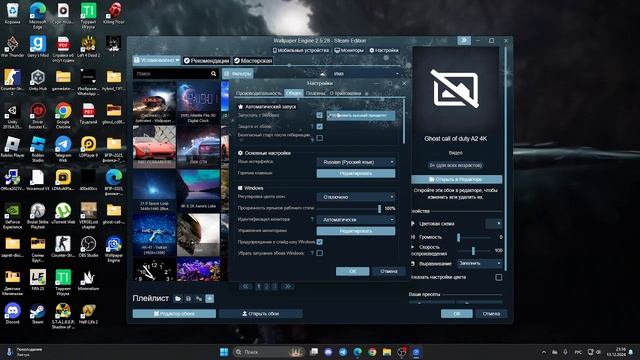The height and width of the screenshot is (360, 640).
Task: Toggle the sort direction arrow beside Имя
Action: [322, 74]
